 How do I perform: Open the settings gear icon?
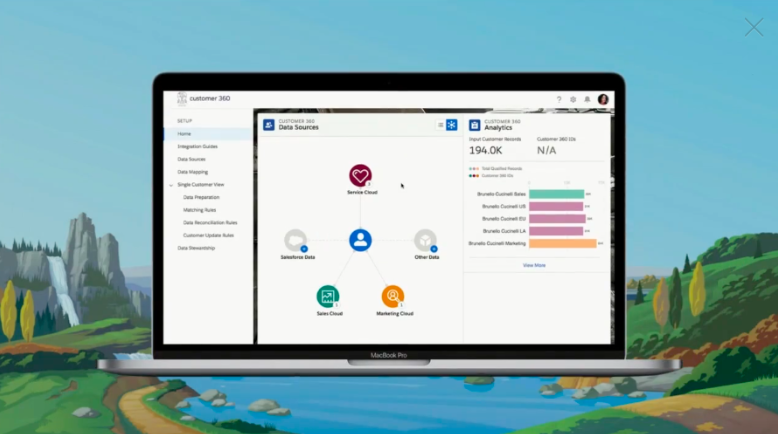[x=573, y=100]
